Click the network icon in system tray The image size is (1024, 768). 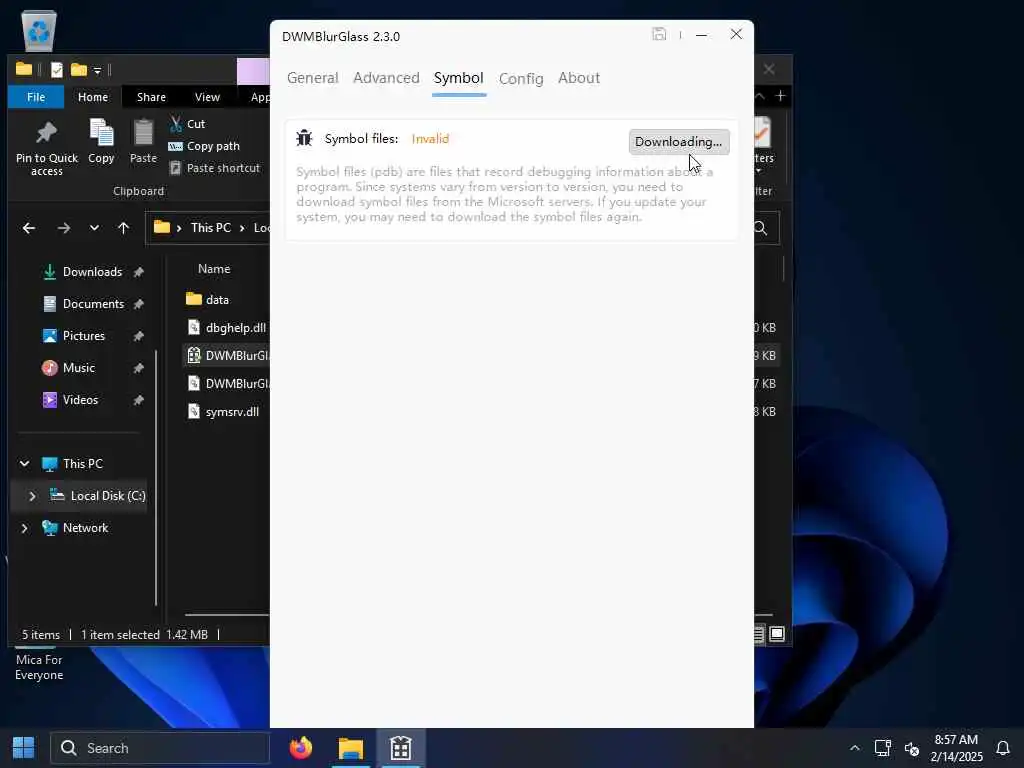883,748
